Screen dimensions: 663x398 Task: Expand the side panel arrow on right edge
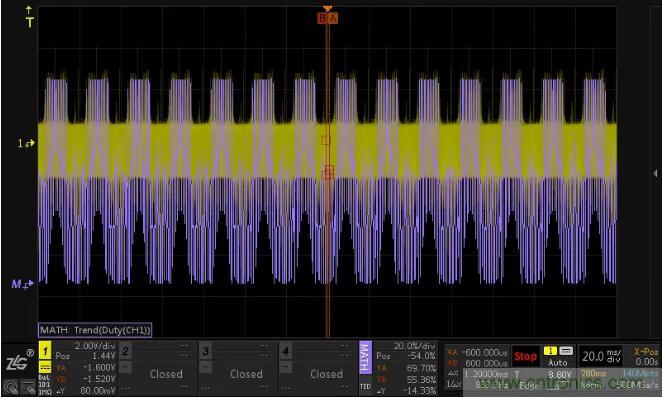(655, 173)
